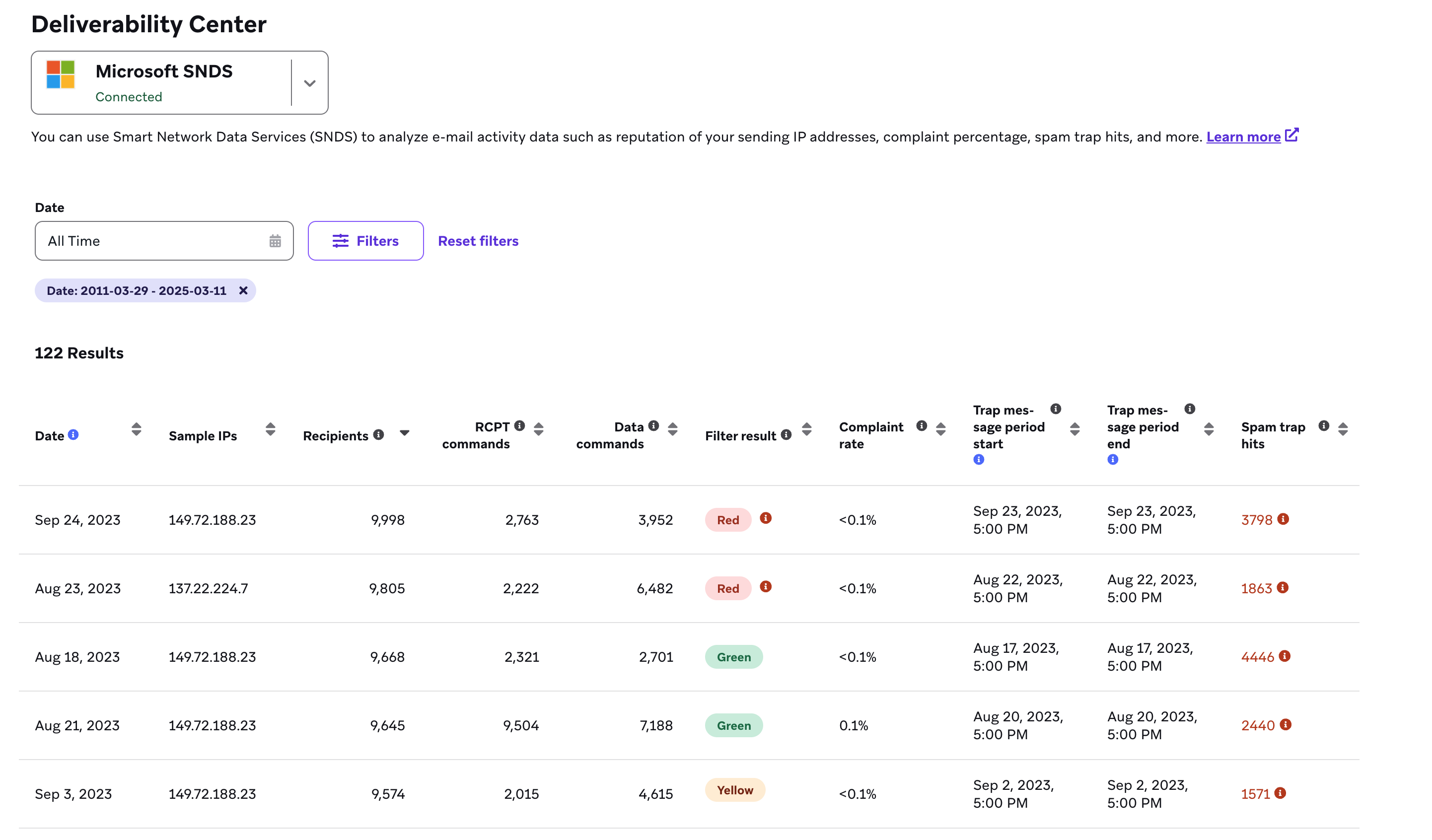Image resolution: width=1432 pixels, height=840 pixels.
Task: Remove the date range filter chip
Action: (243, 290)
